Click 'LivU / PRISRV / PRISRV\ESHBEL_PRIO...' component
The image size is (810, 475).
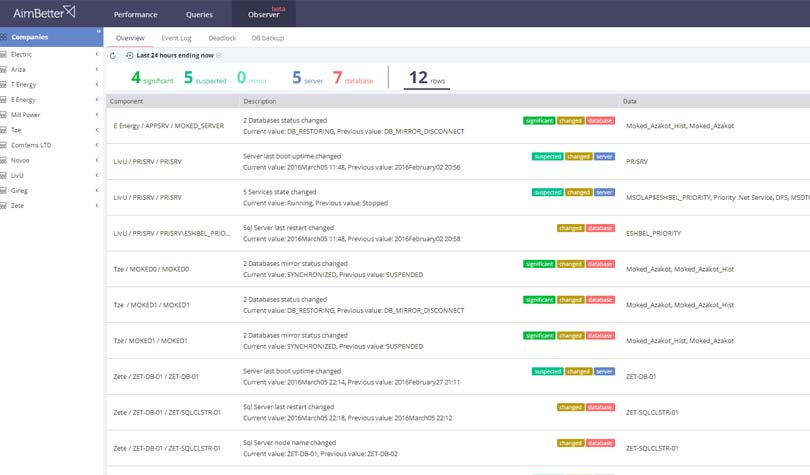172,233
